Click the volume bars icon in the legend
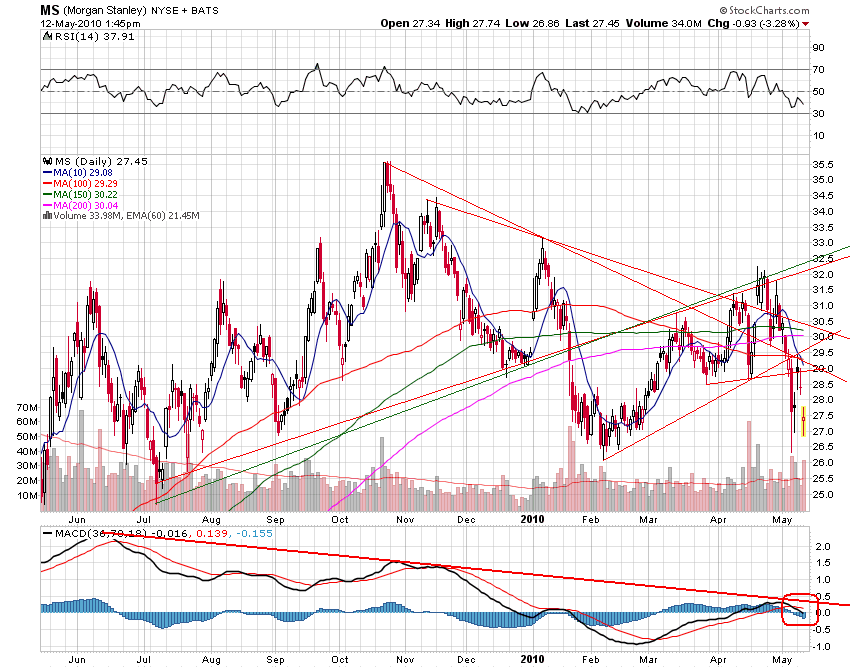This screenshot has height=668, width=850. (47, 216)
